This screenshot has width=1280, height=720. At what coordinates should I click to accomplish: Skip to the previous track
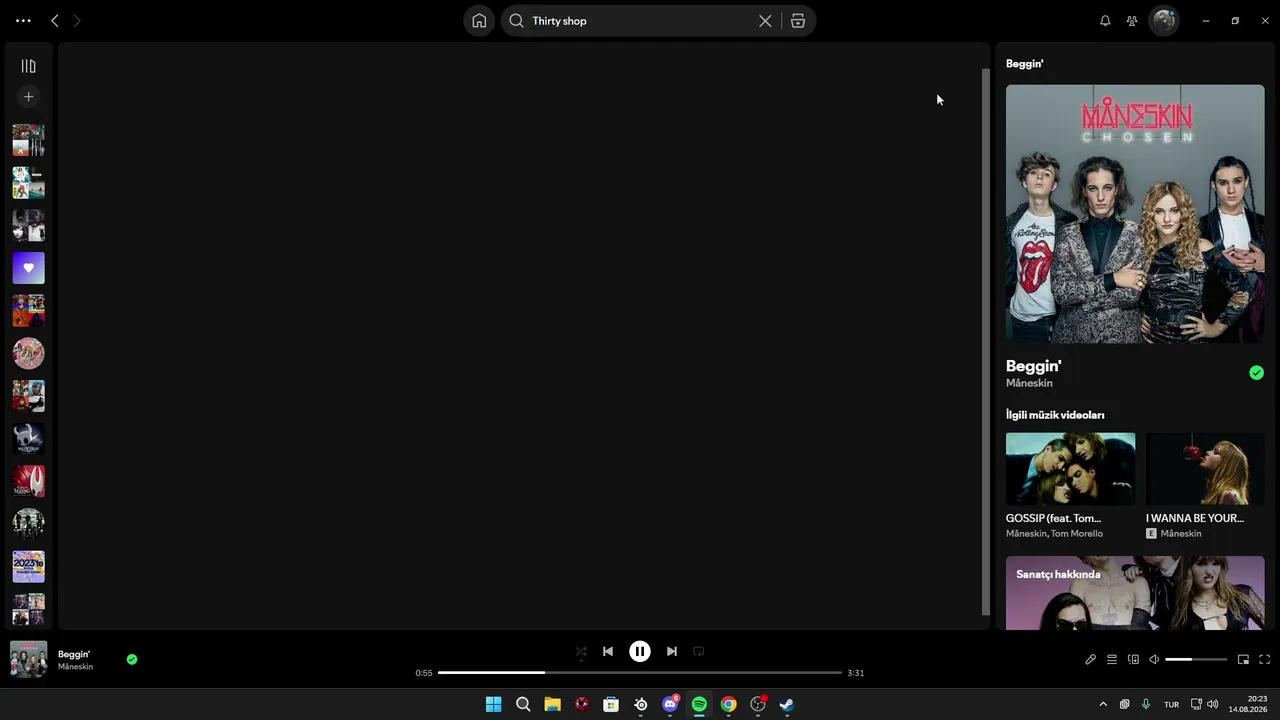pyautogui.click(x=608, y=652)
